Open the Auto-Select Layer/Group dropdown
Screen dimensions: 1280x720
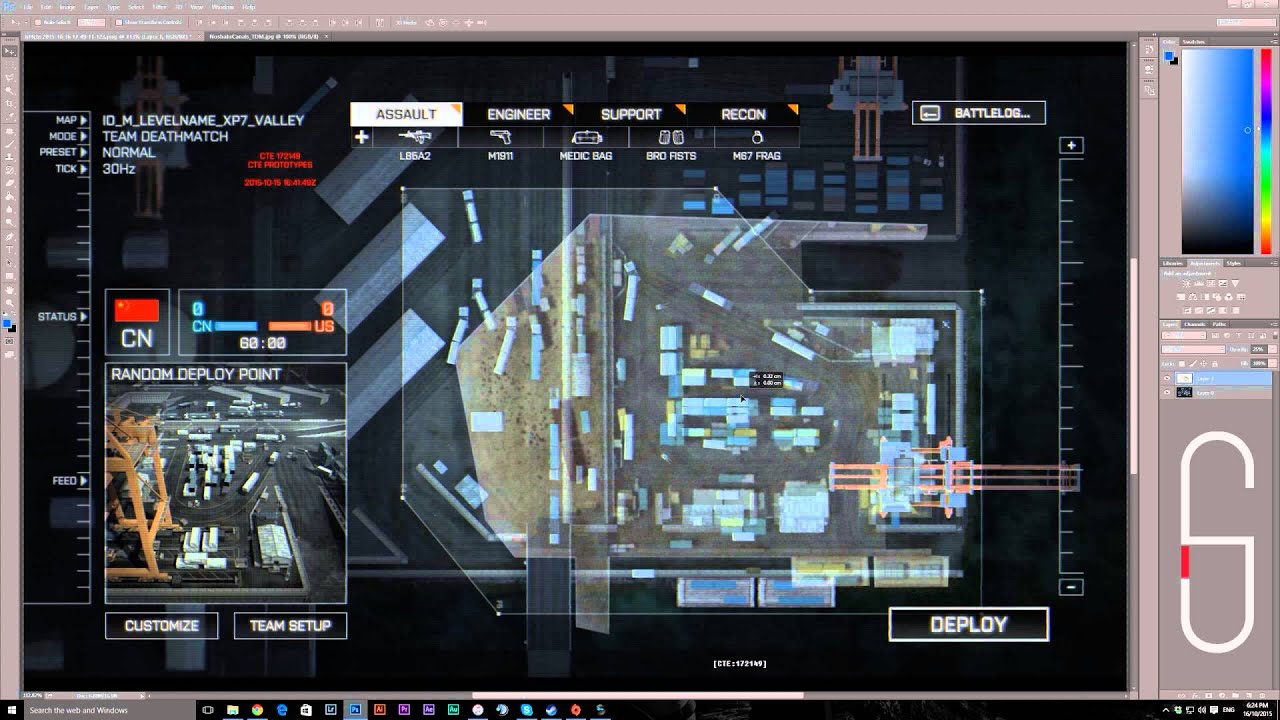(91, 22)
